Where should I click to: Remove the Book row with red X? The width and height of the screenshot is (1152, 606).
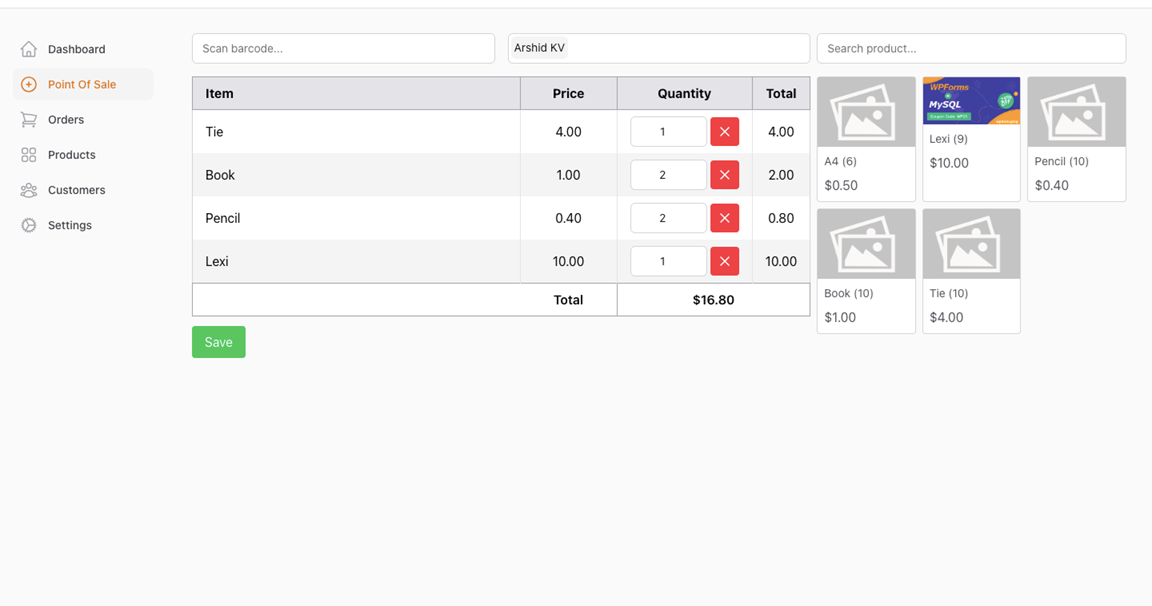click(x=724, y=175)
